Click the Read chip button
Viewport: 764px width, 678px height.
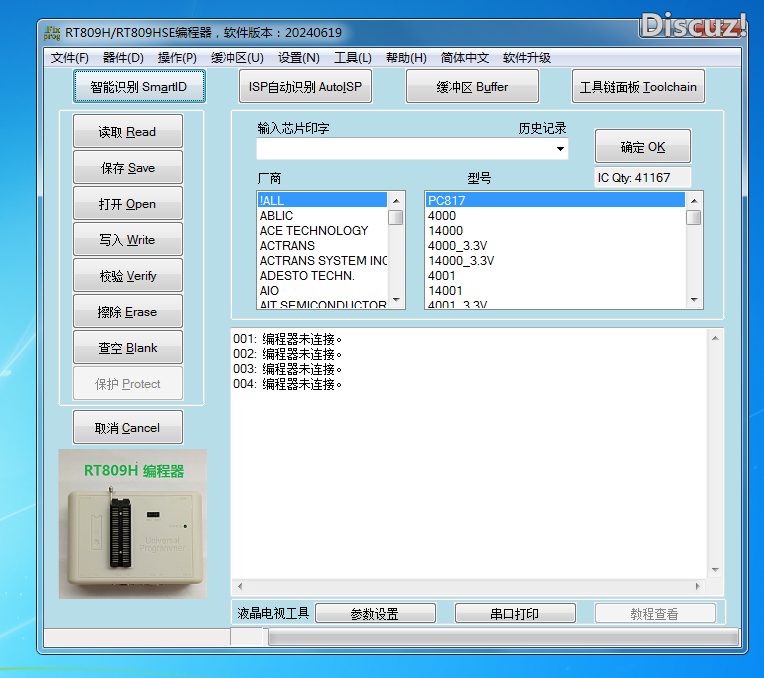click(128, 132)
